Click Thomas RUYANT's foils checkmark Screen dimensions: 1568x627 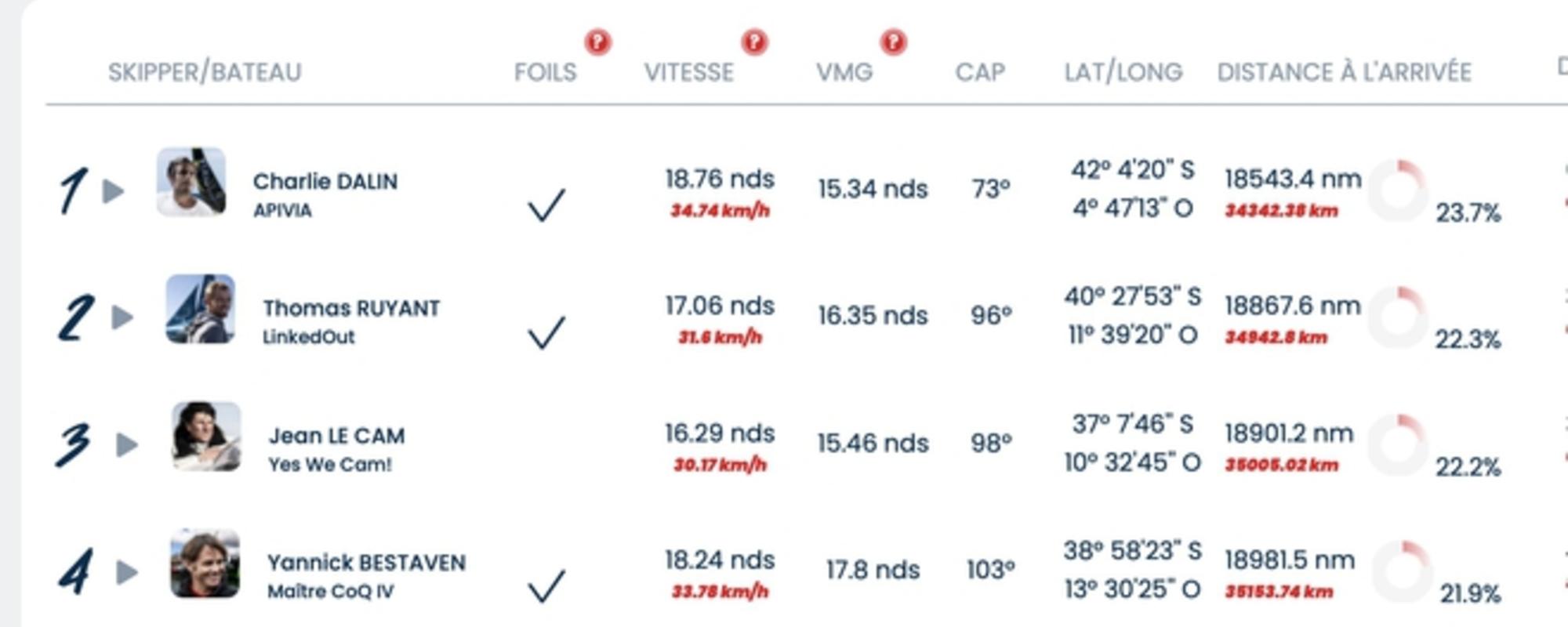(546, 332)
